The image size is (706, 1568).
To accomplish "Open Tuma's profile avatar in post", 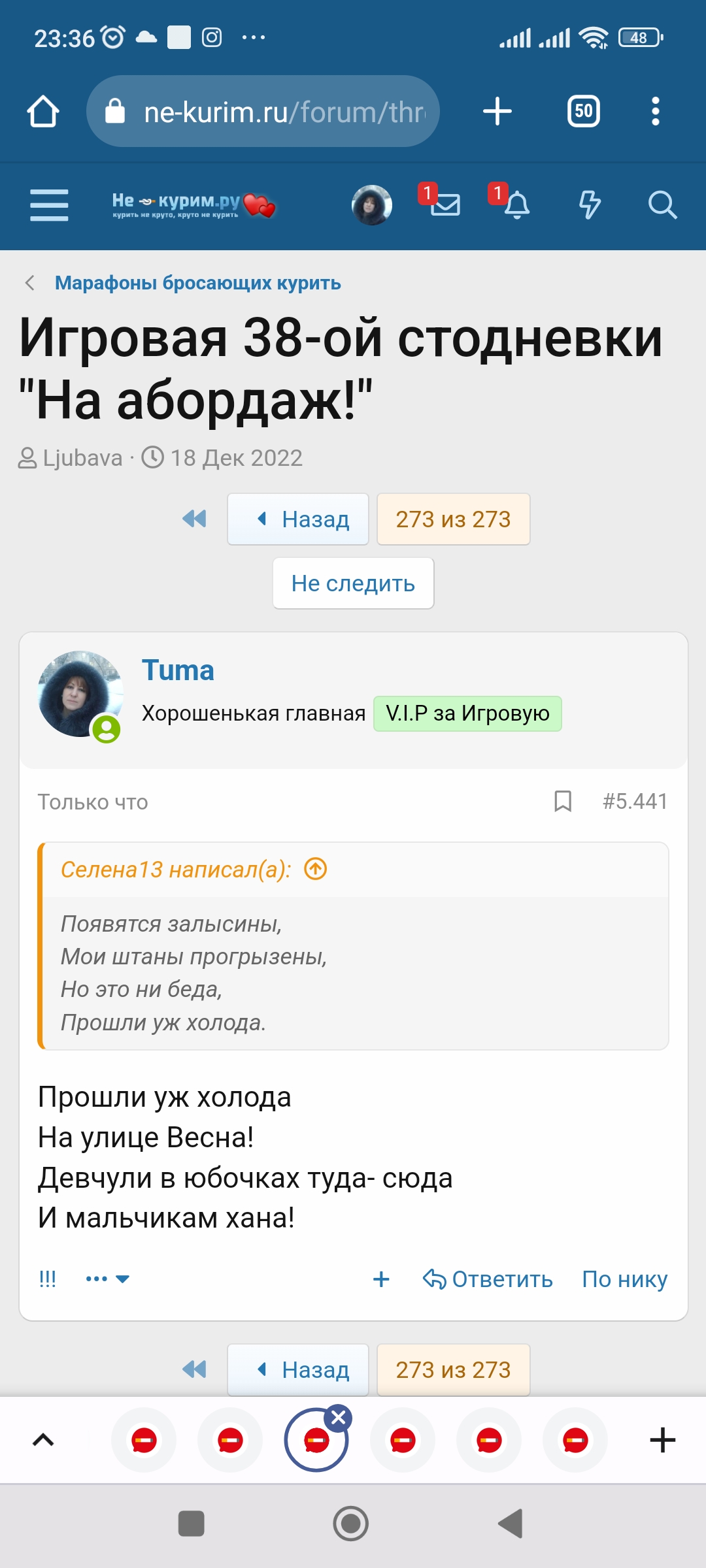I will [80, 694].
